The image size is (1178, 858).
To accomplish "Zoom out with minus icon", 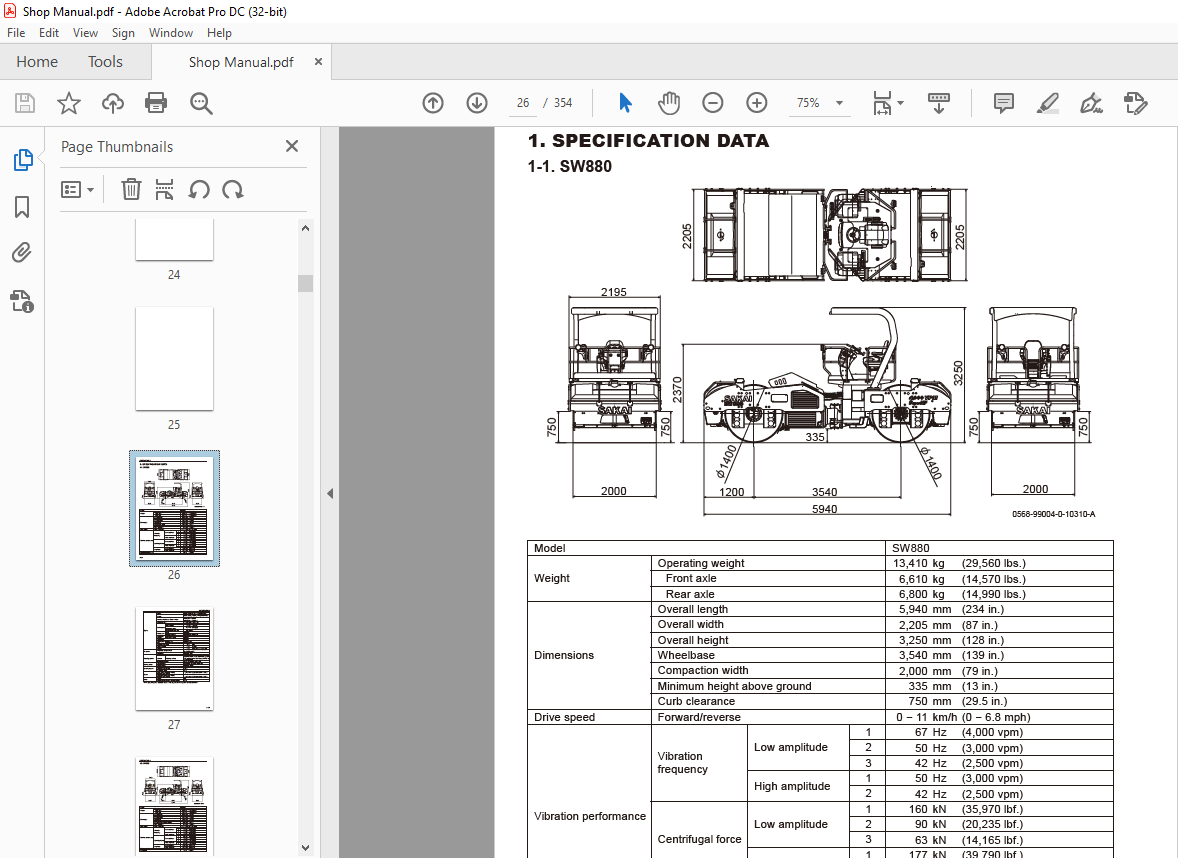I will point(712,103).
